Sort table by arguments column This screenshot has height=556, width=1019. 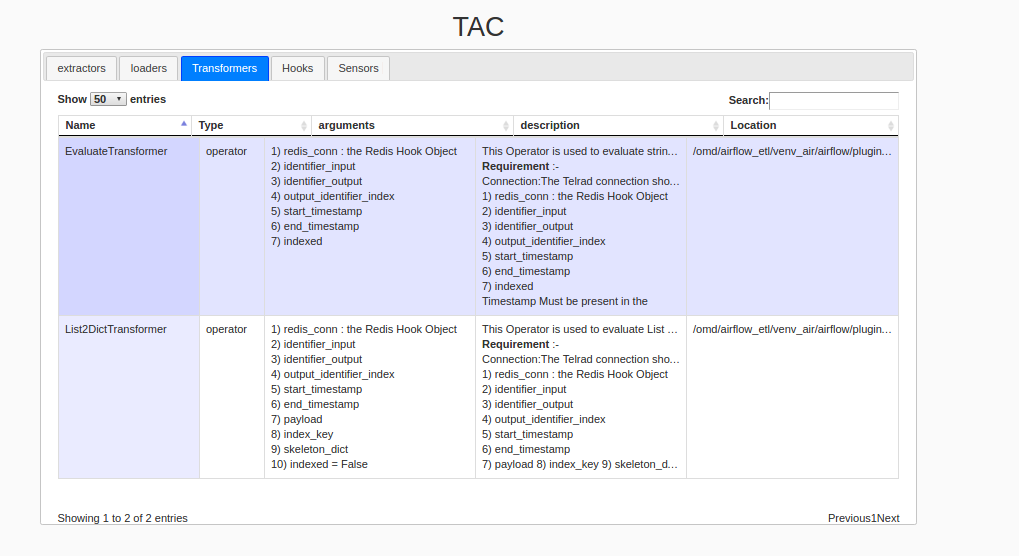coord(413,125)
